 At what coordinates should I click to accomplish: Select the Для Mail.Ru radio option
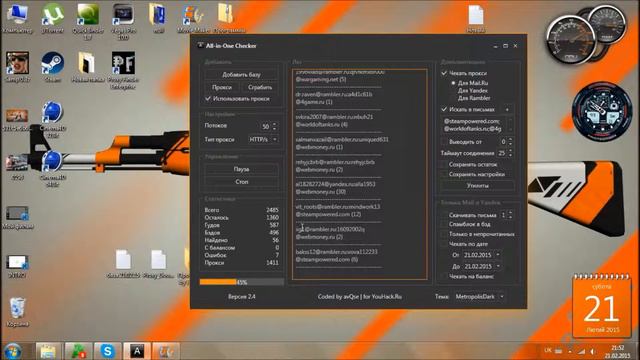[453, 83]
